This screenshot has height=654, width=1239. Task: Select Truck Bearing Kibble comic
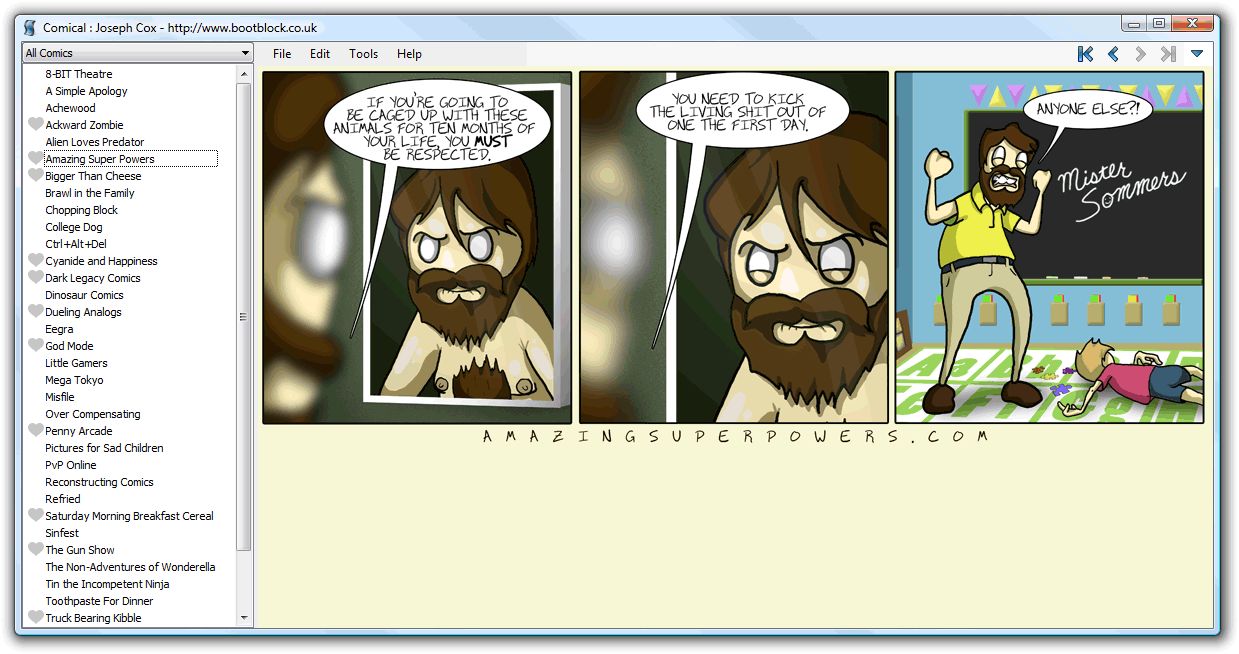[x=93, y=618]
